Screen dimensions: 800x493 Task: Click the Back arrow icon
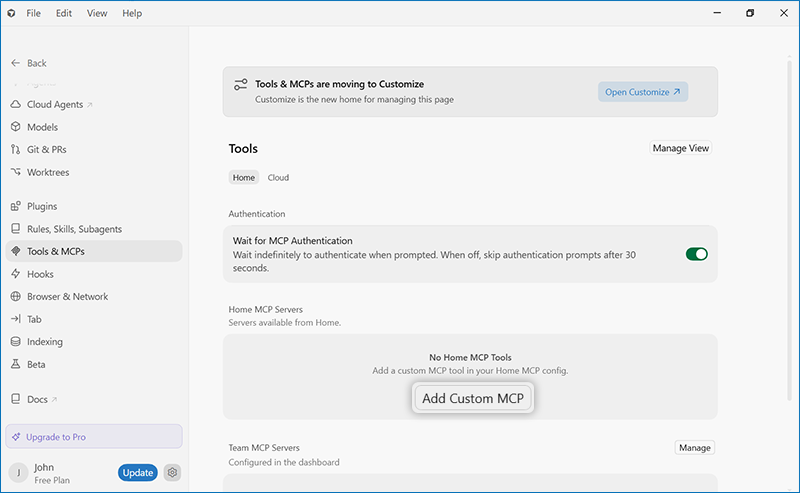click(x=16, y=63)
